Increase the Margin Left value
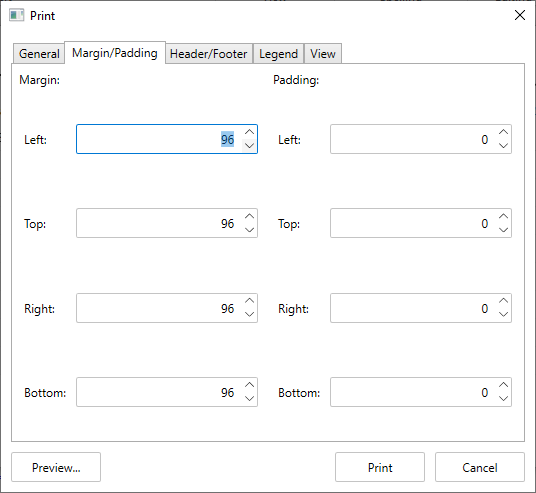Screen dimensions: 536x493 coord(250,132)
